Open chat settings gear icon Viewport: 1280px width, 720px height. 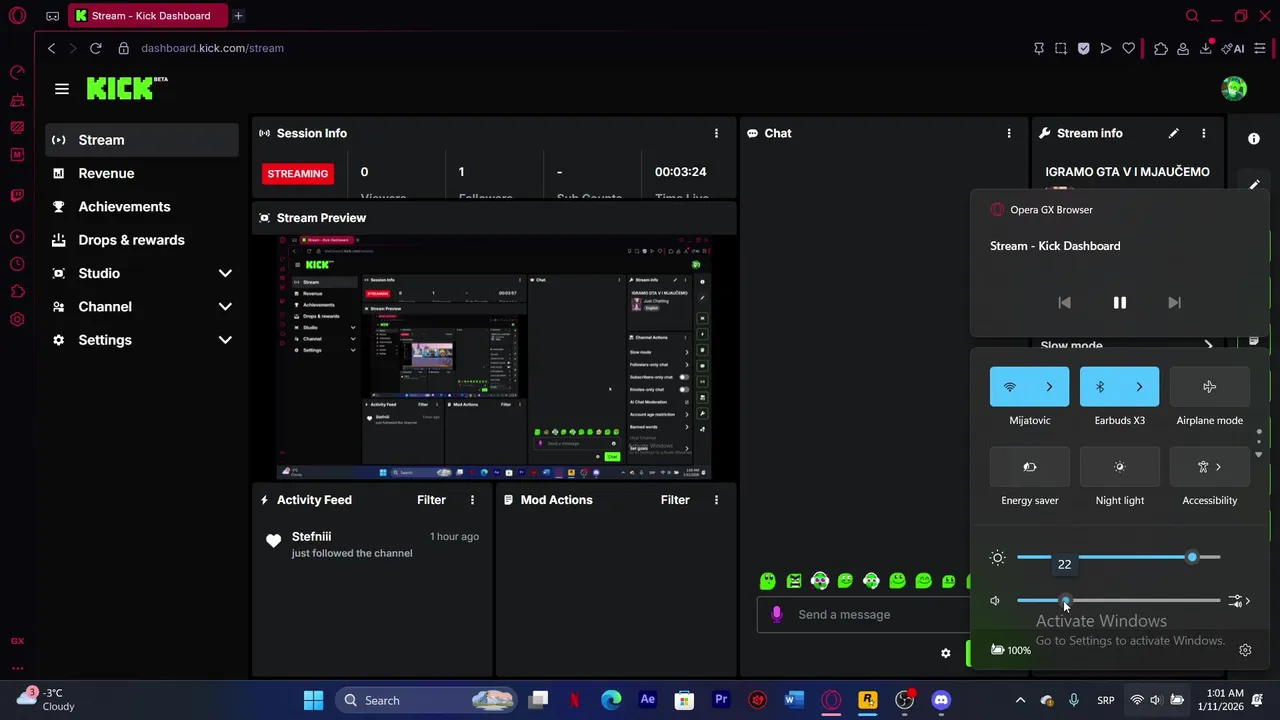pyautogui.click(x=946, y=653)
